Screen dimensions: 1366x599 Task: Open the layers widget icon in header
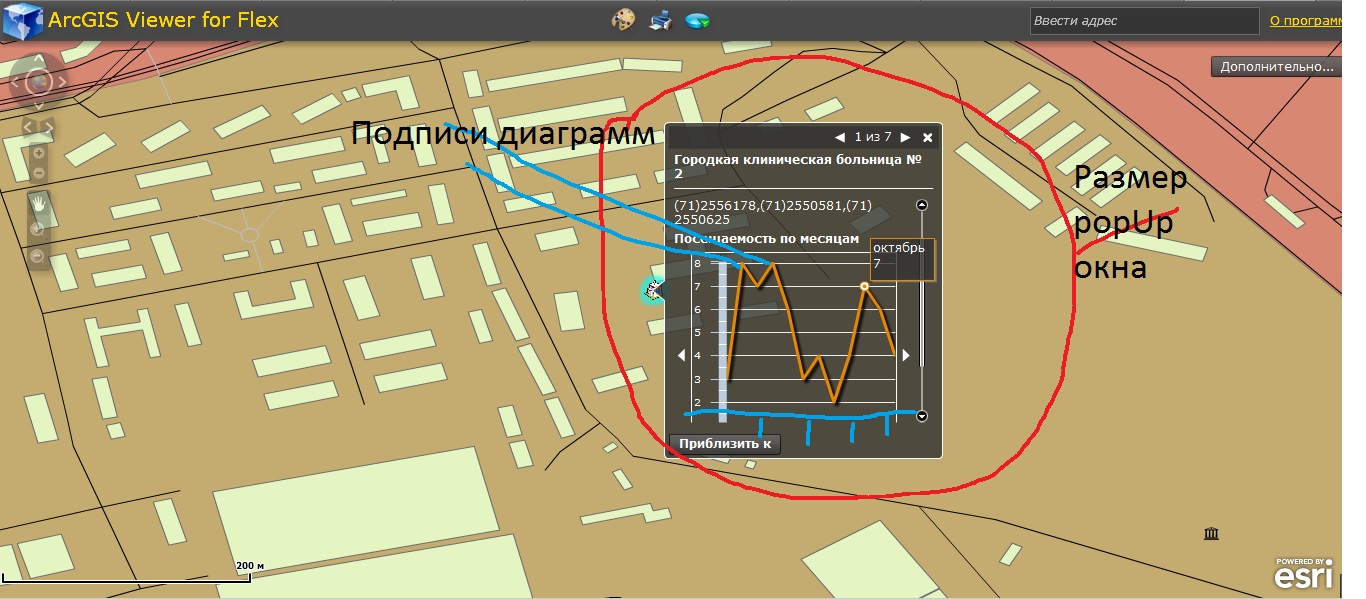tap(697, 20)
